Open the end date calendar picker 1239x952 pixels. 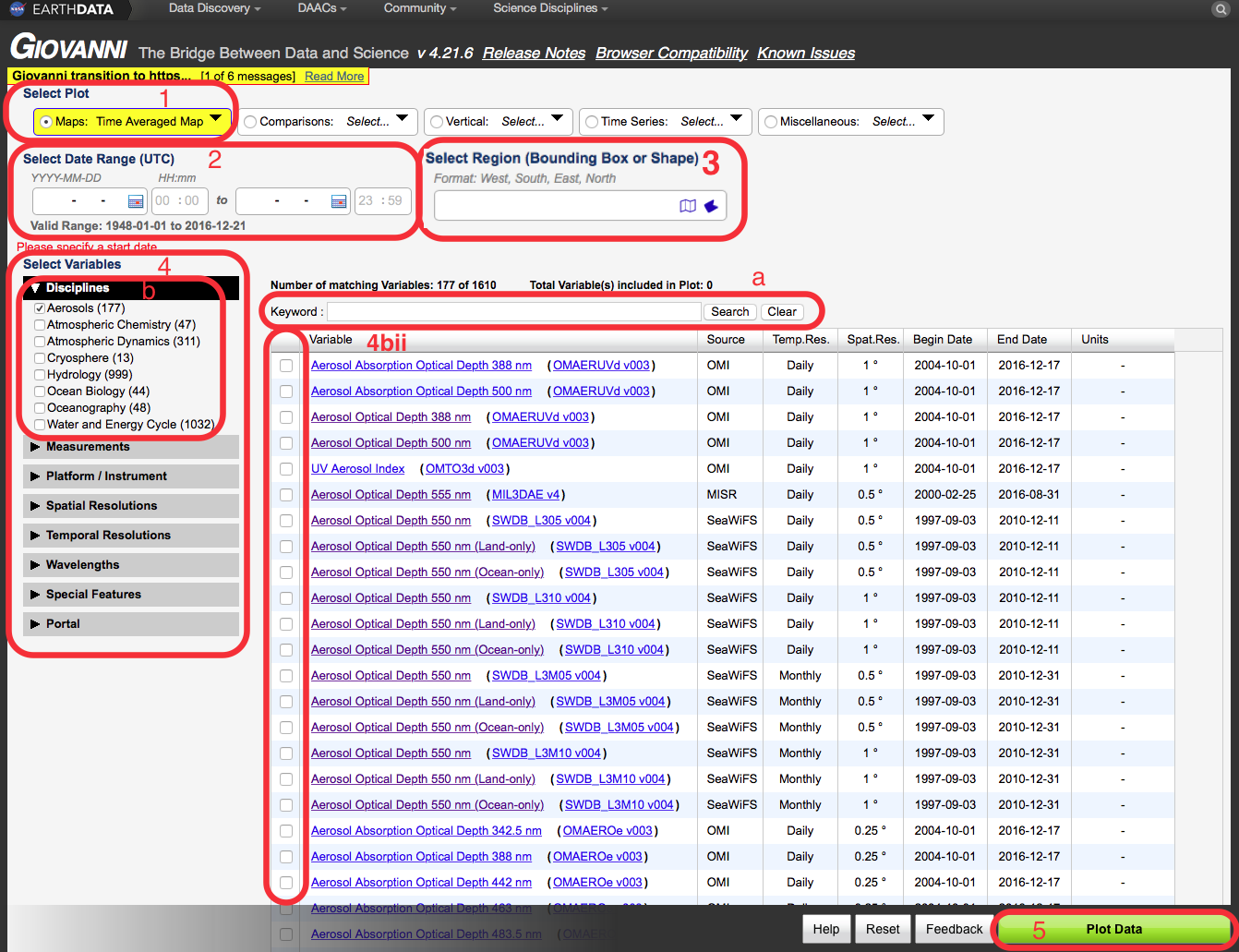click(x=339, y=201)
